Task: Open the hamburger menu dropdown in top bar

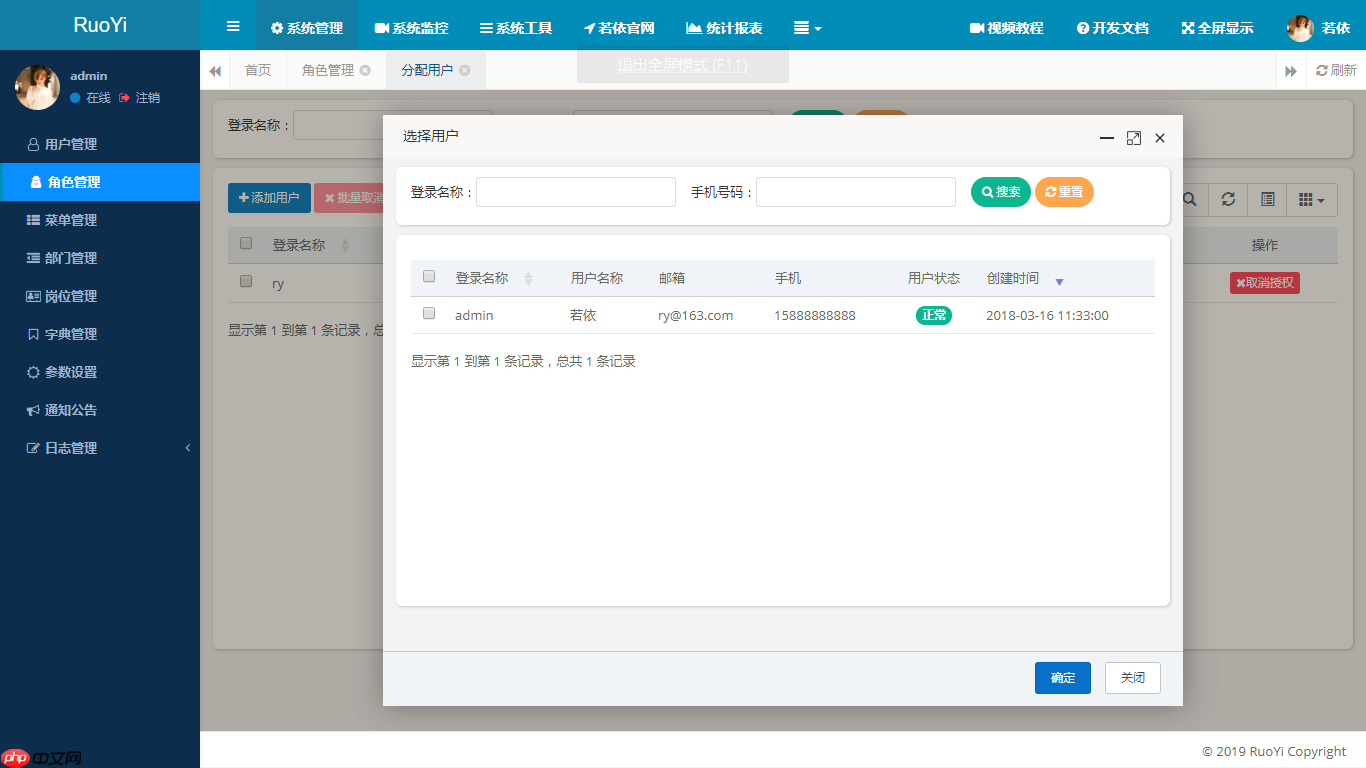Action: click(x=806, y=28)
